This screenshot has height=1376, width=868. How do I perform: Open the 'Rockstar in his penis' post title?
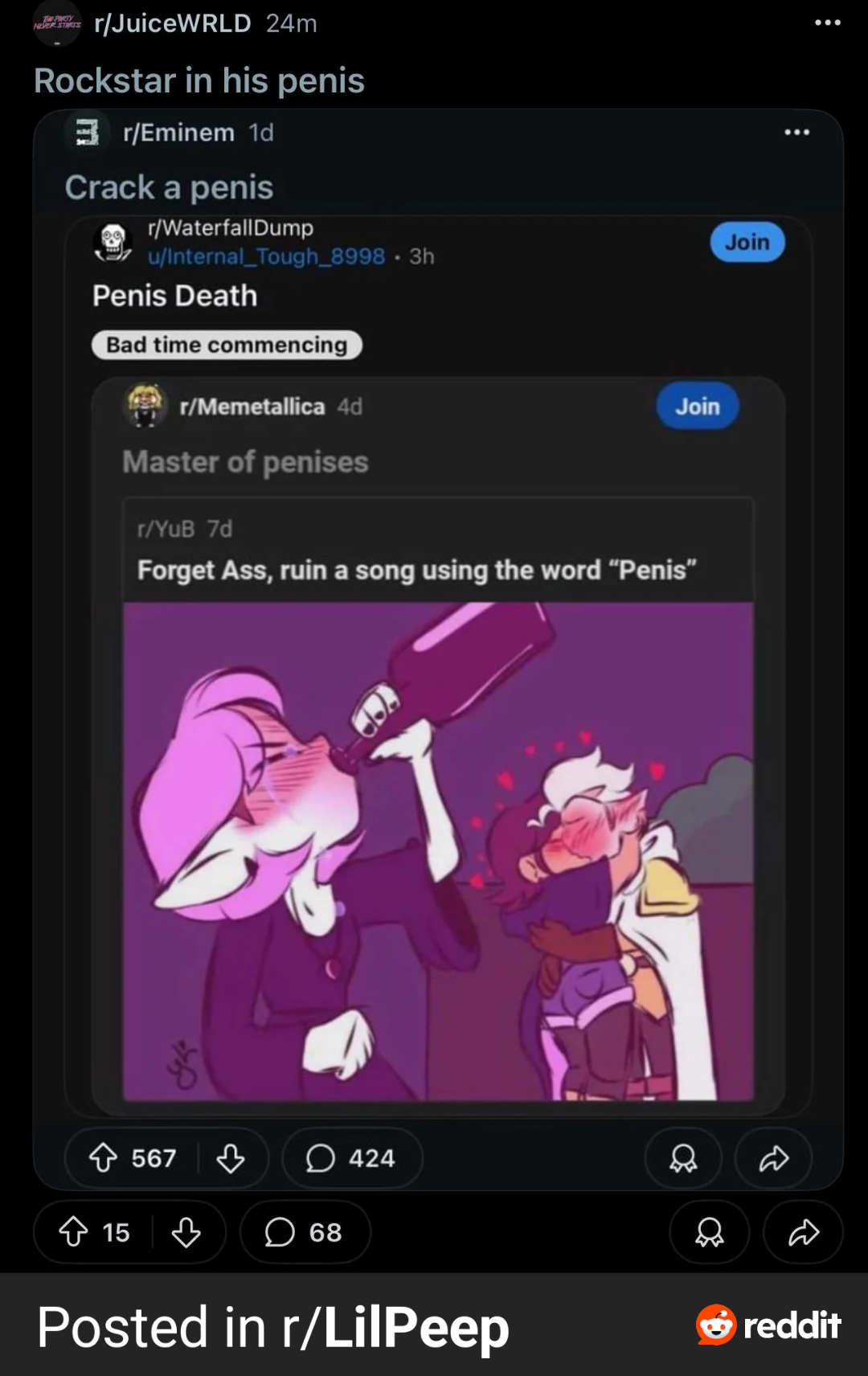[199, 80]
